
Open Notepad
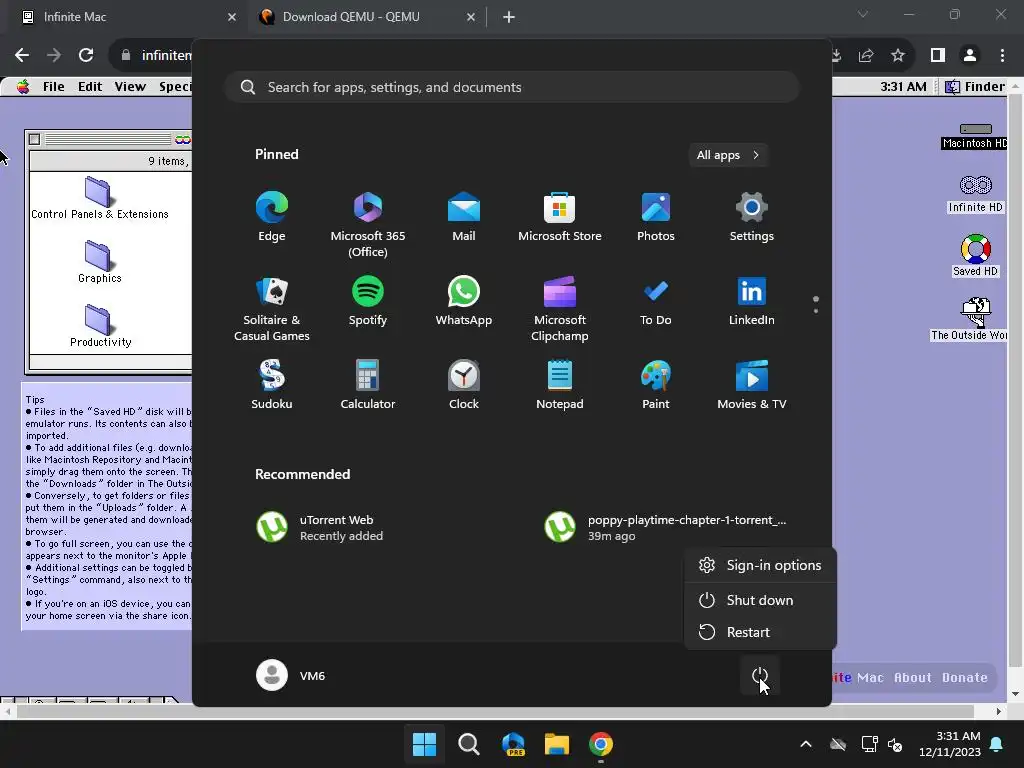[560, 385]
